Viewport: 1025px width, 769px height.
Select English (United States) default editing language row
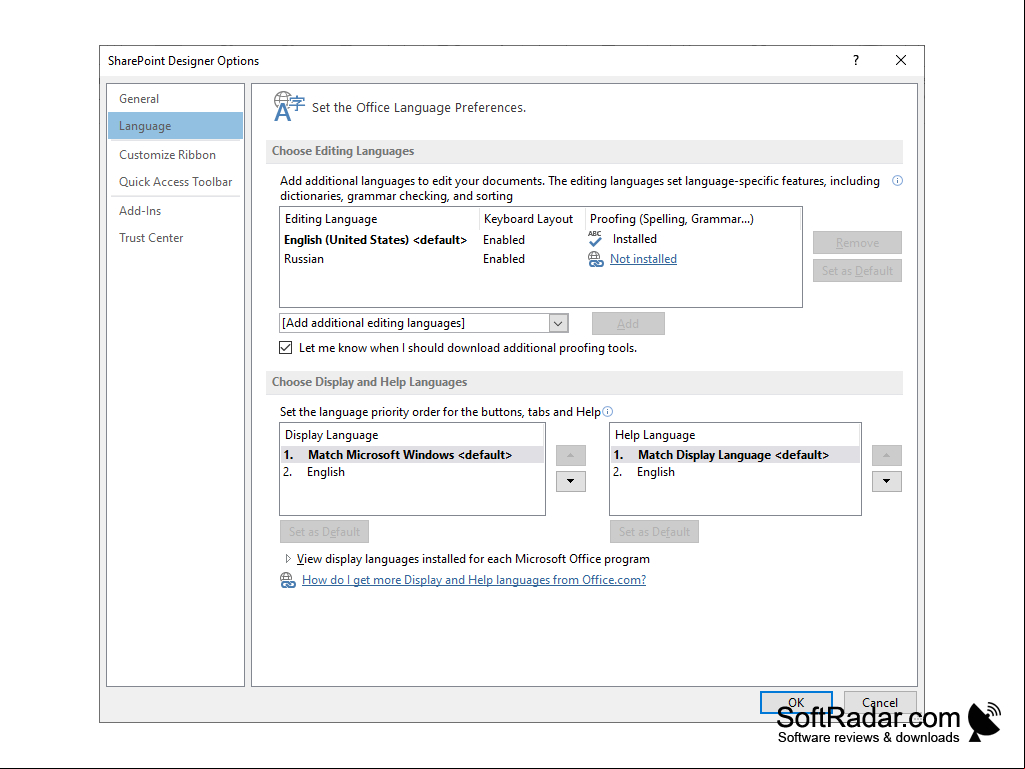click(541, 239)
